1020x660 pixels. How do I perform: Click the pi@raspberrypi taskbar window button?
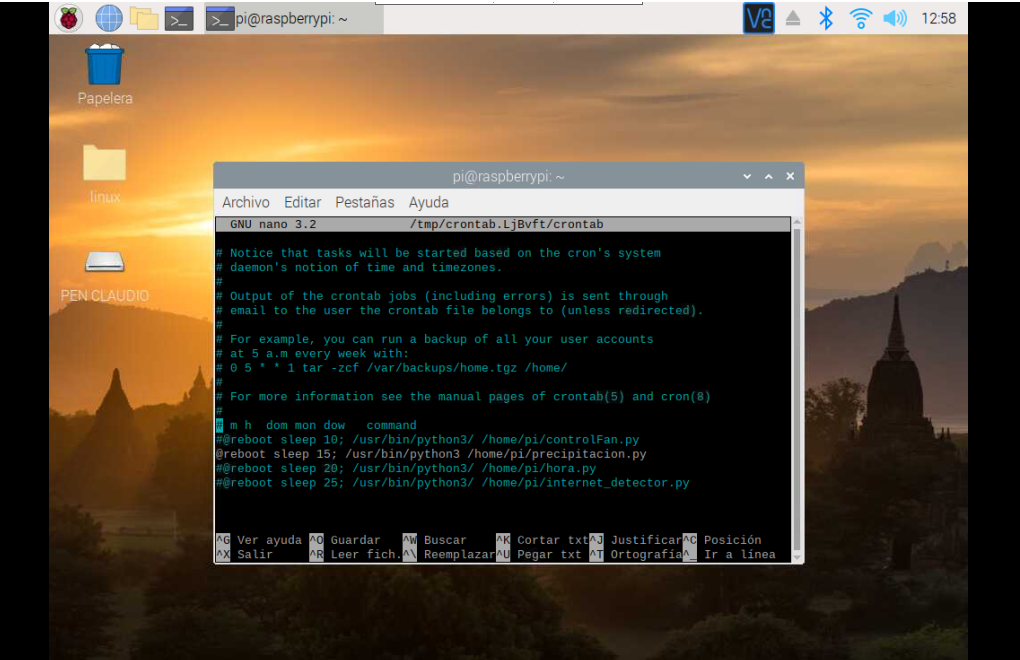[x=292, y=18]
